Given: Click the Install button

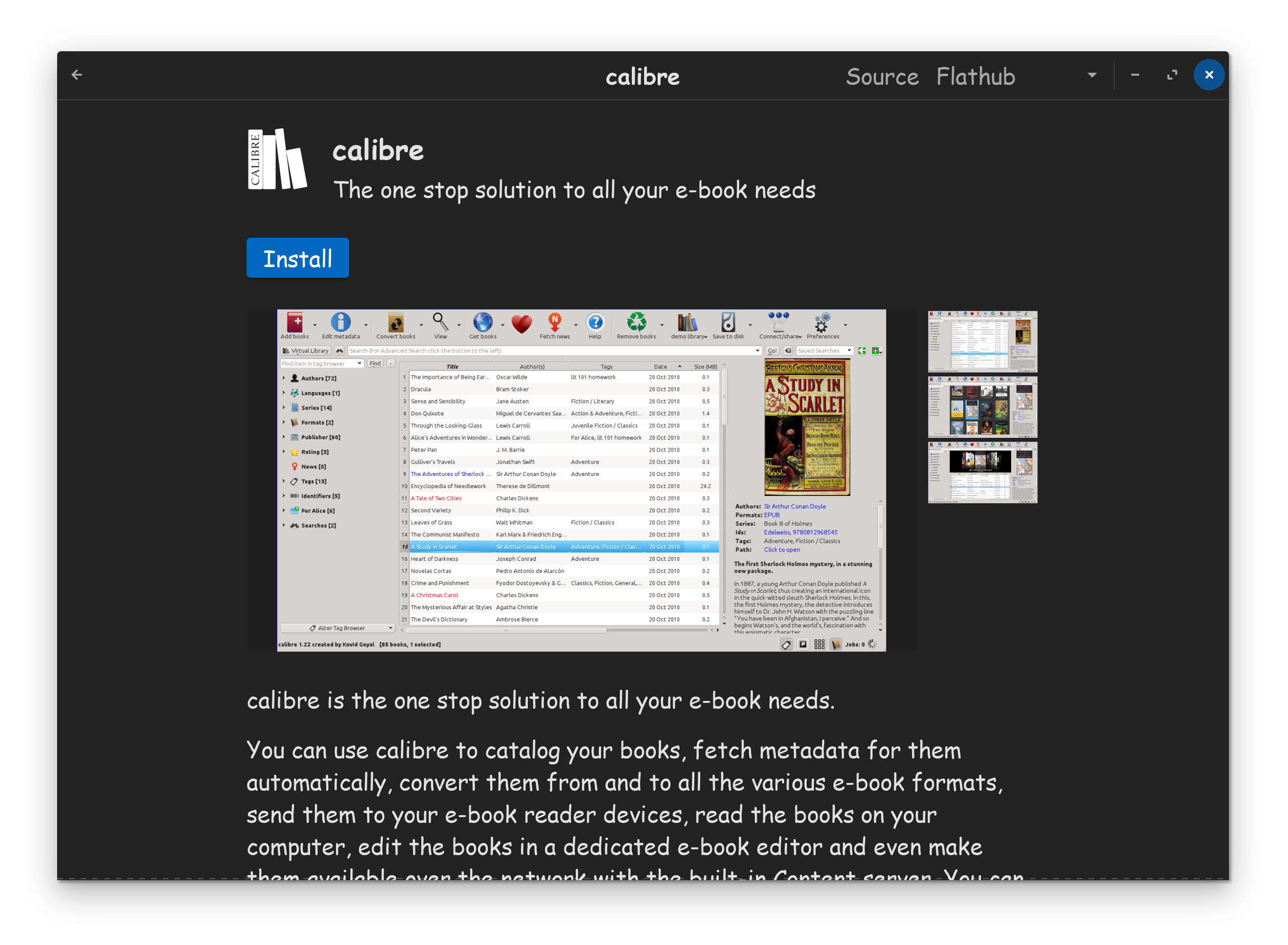Looking at the screenshot, I should (x=297, y=258).
